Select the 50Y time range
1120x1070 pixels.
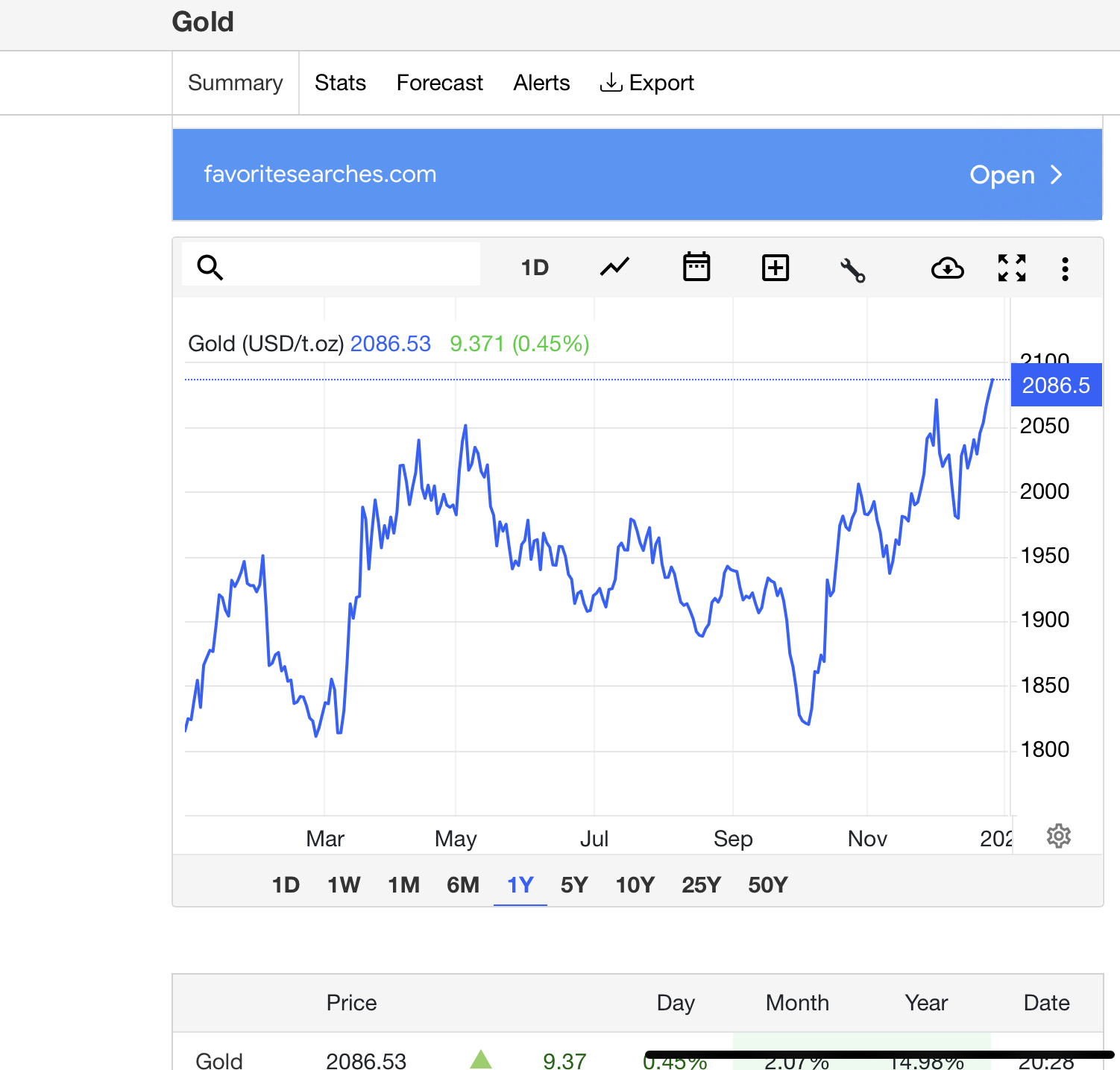(x=768, y=885)
